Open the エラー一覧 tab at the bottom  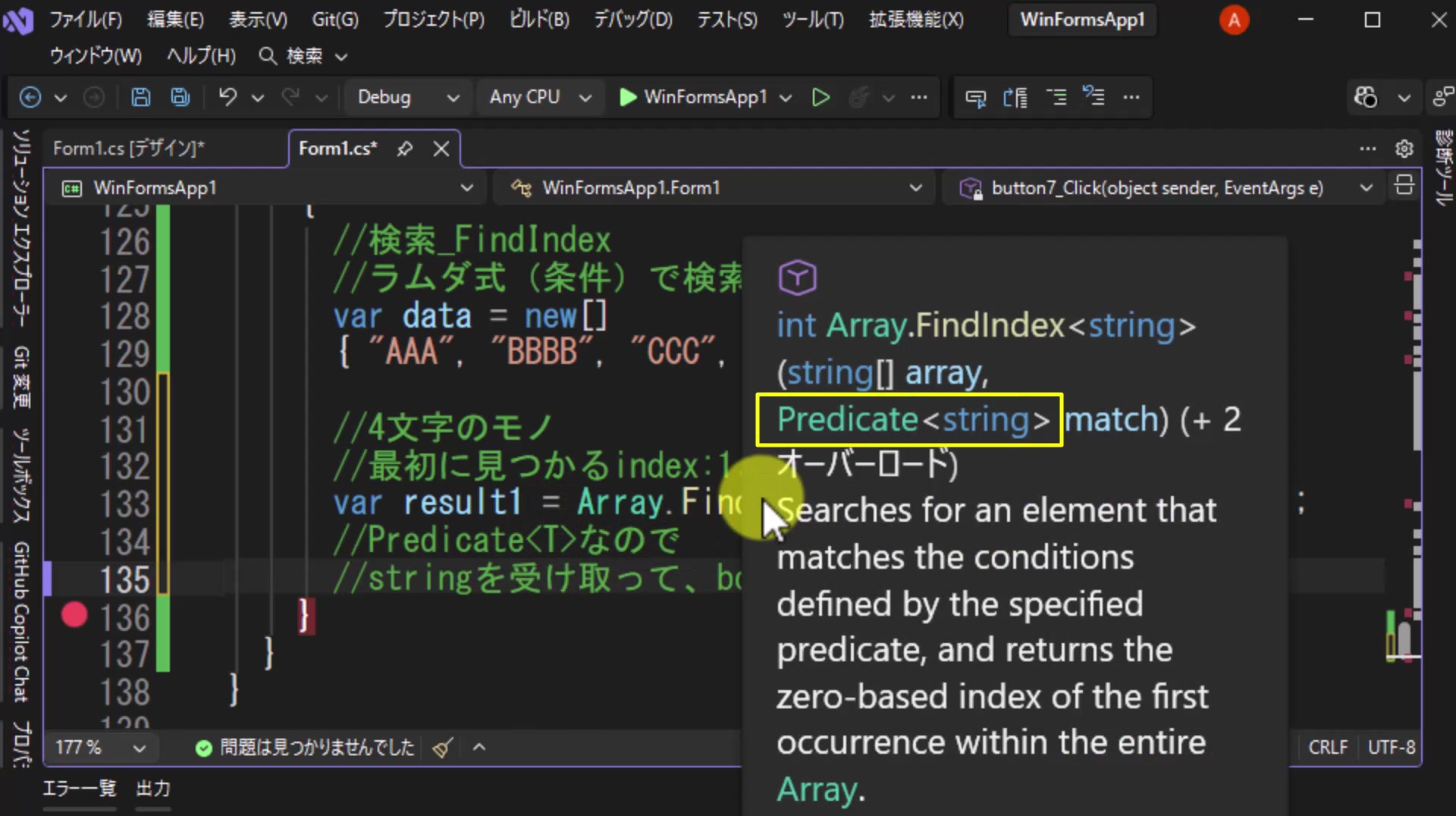coord(79,789)
